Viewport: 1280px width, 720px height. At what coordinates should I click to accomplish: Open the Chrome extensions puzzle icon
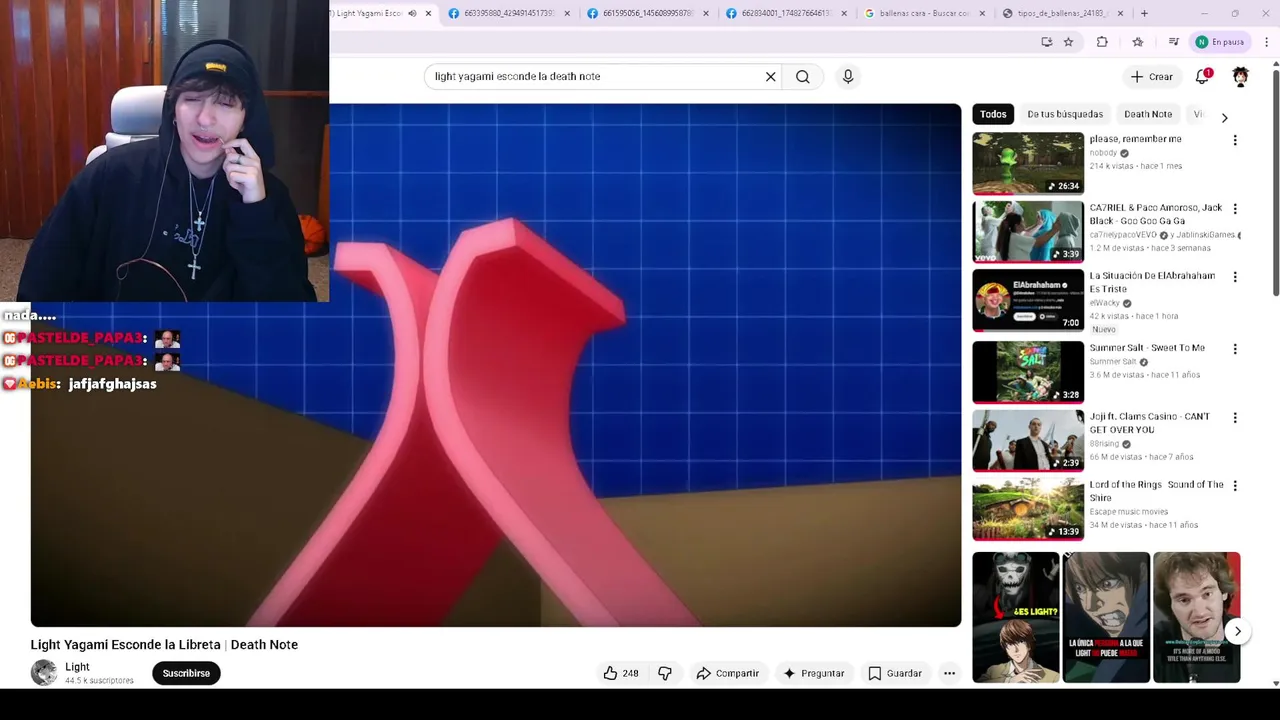point(1102,42)
